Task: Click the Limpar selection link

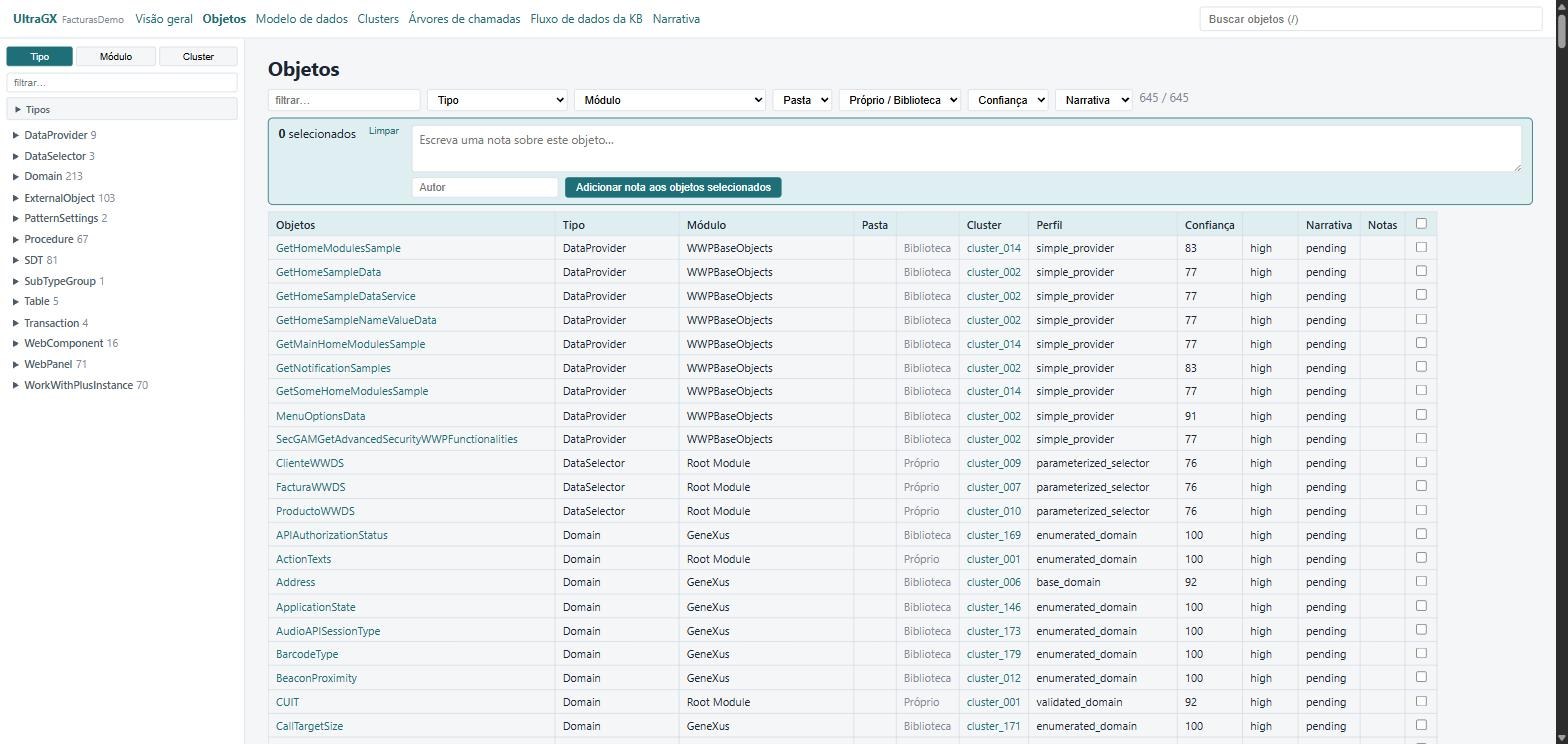Action: (x=384, y=131)
